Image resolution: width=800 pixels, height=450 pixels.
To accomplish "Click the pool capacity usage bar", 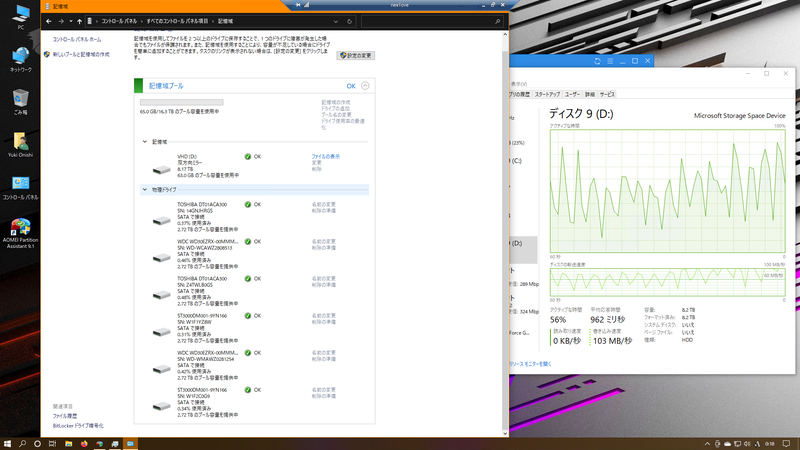I will 181,102.
